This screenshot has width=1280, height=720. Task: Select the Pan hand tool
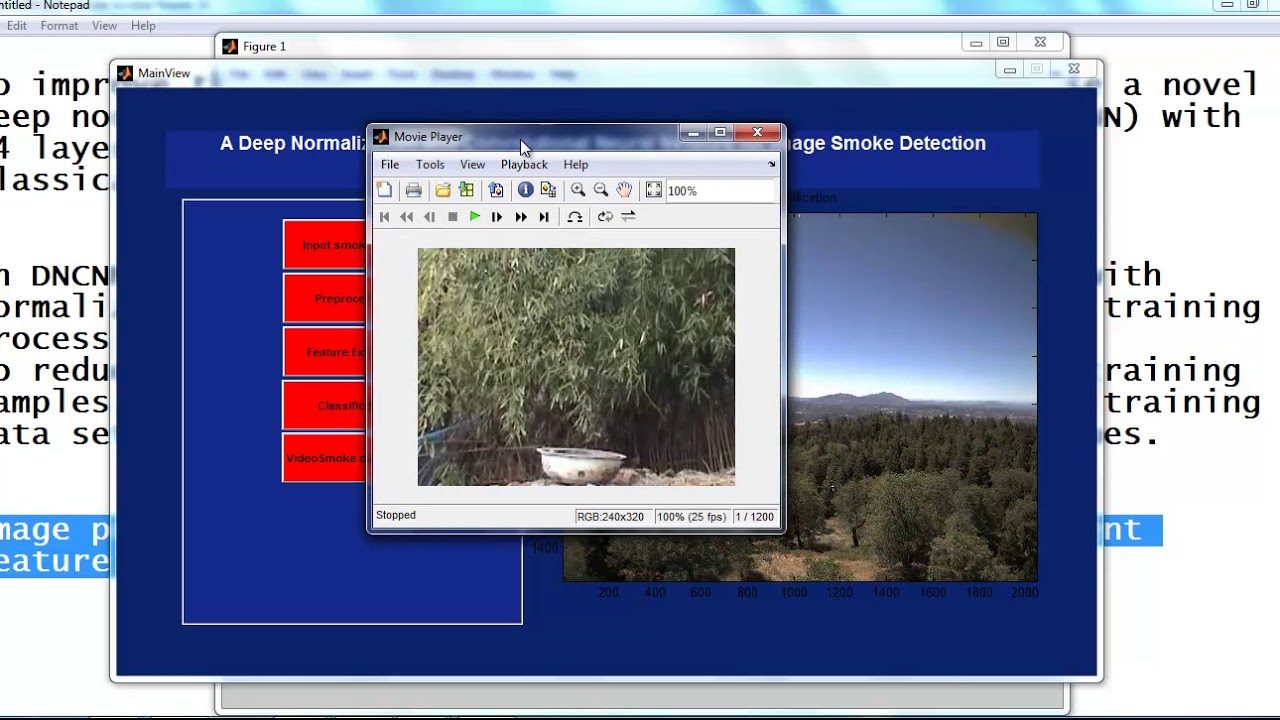(x=624, y=190)
